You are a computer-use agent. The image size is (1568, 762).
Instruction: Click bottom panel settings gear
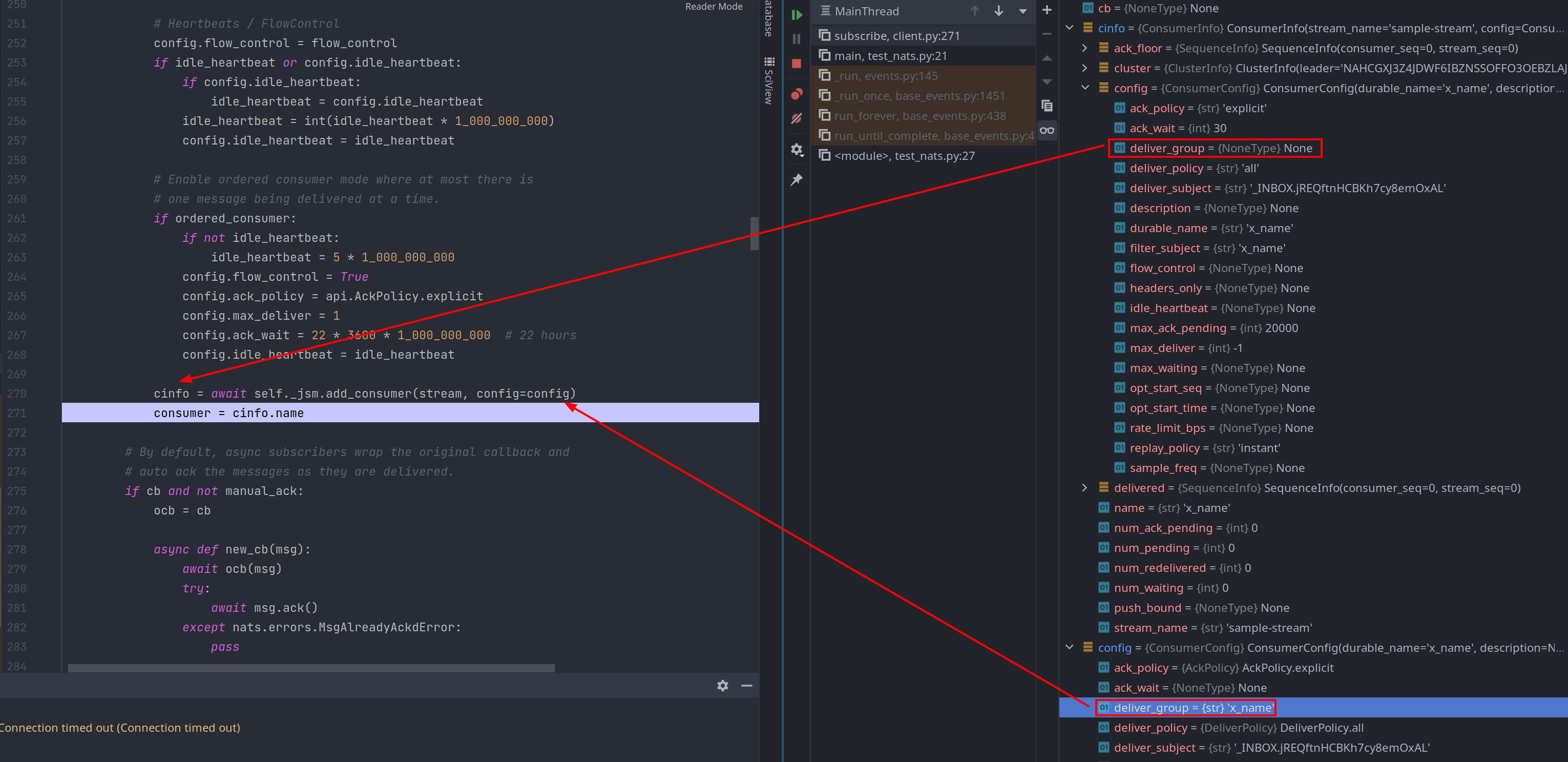722,686
